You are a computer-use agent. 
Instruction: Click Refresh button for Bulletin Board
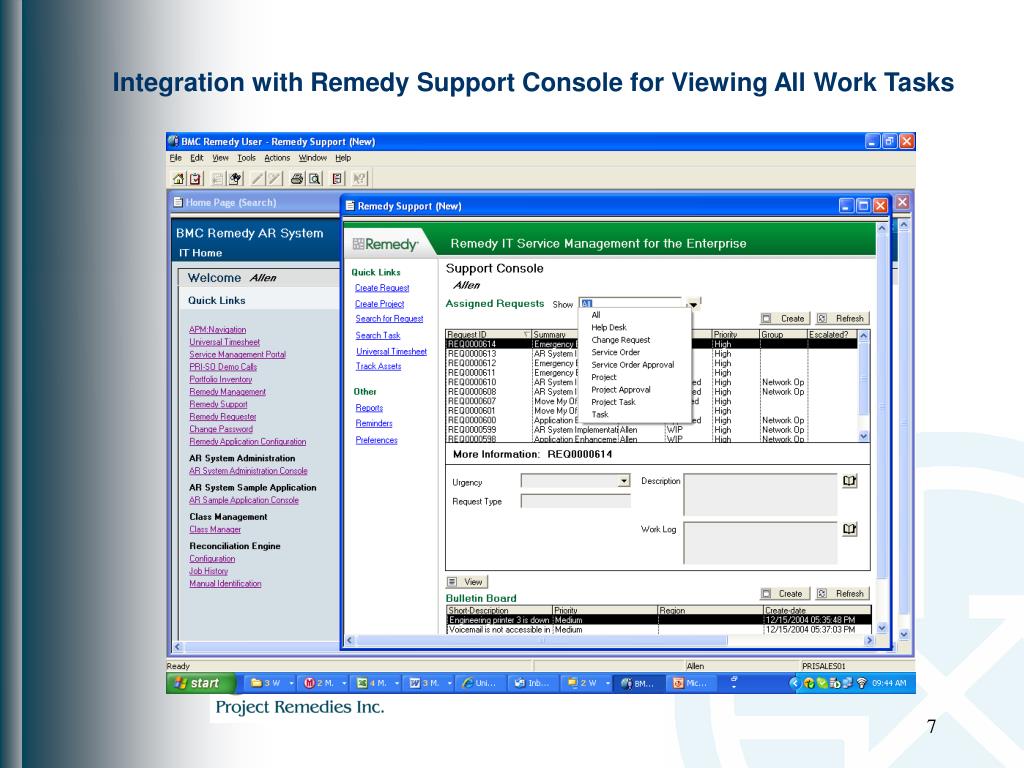coord(842,594)
